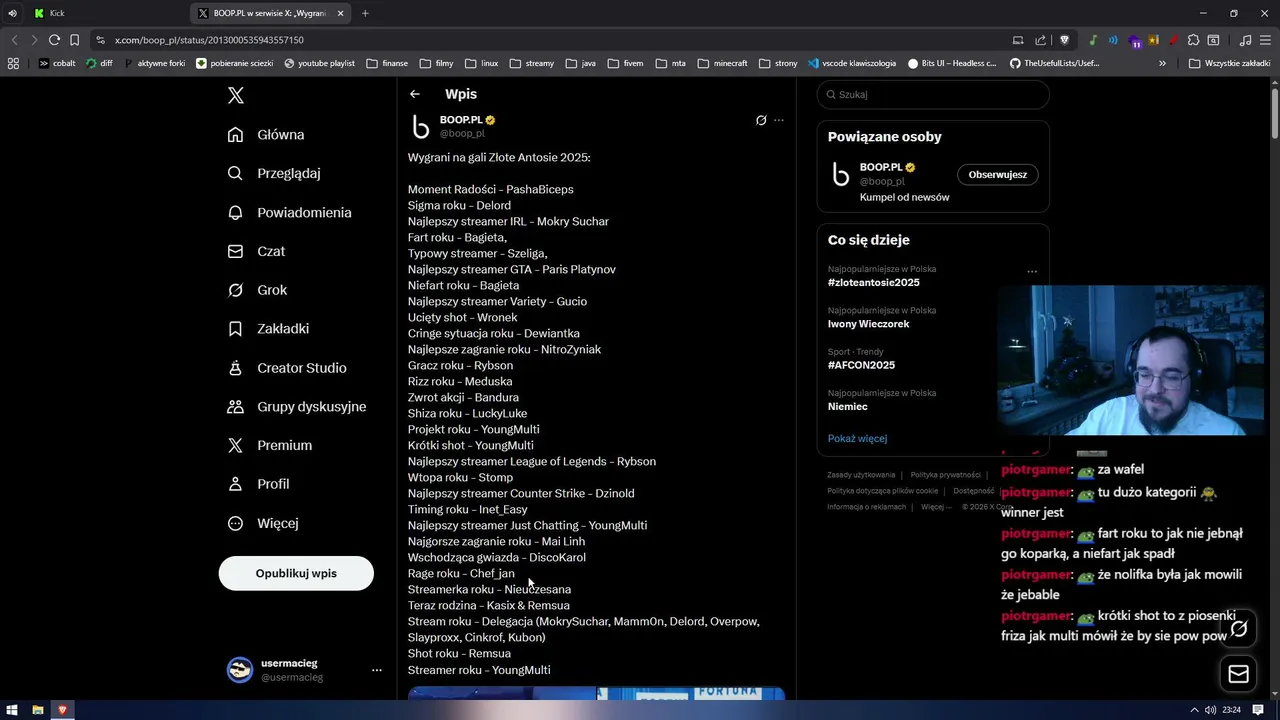Click the Opublikuj wpis button
Image resolution: width=1280 pixels, height=720 pixels.
(x=296, y=573)
